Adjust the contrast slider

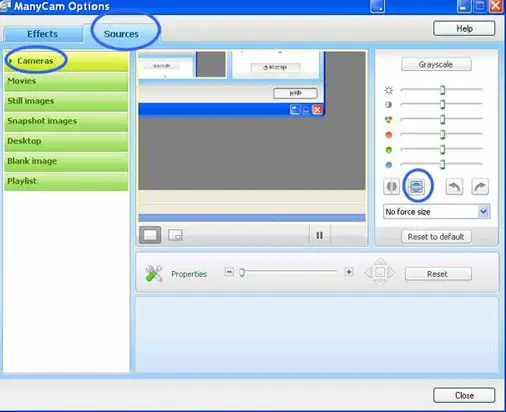(442, 104)
